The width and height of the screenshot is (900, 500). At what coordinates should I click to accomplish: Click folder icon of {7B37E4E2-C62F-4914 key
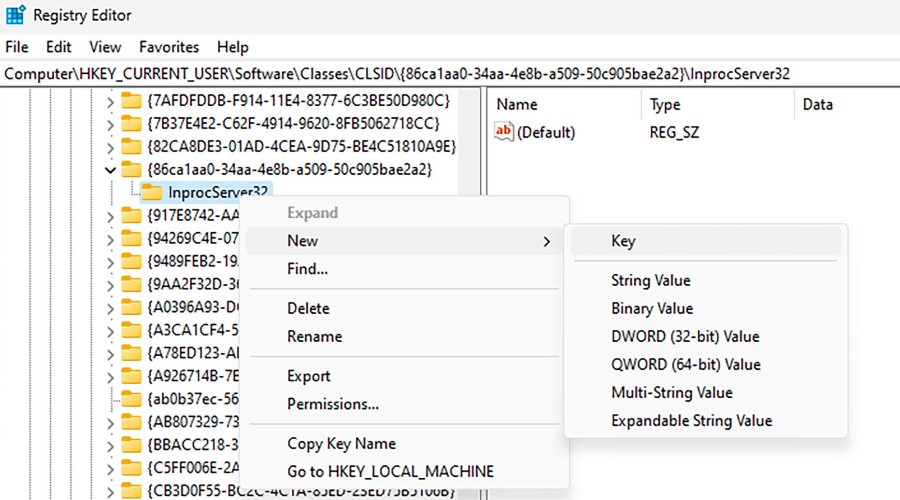131,123
